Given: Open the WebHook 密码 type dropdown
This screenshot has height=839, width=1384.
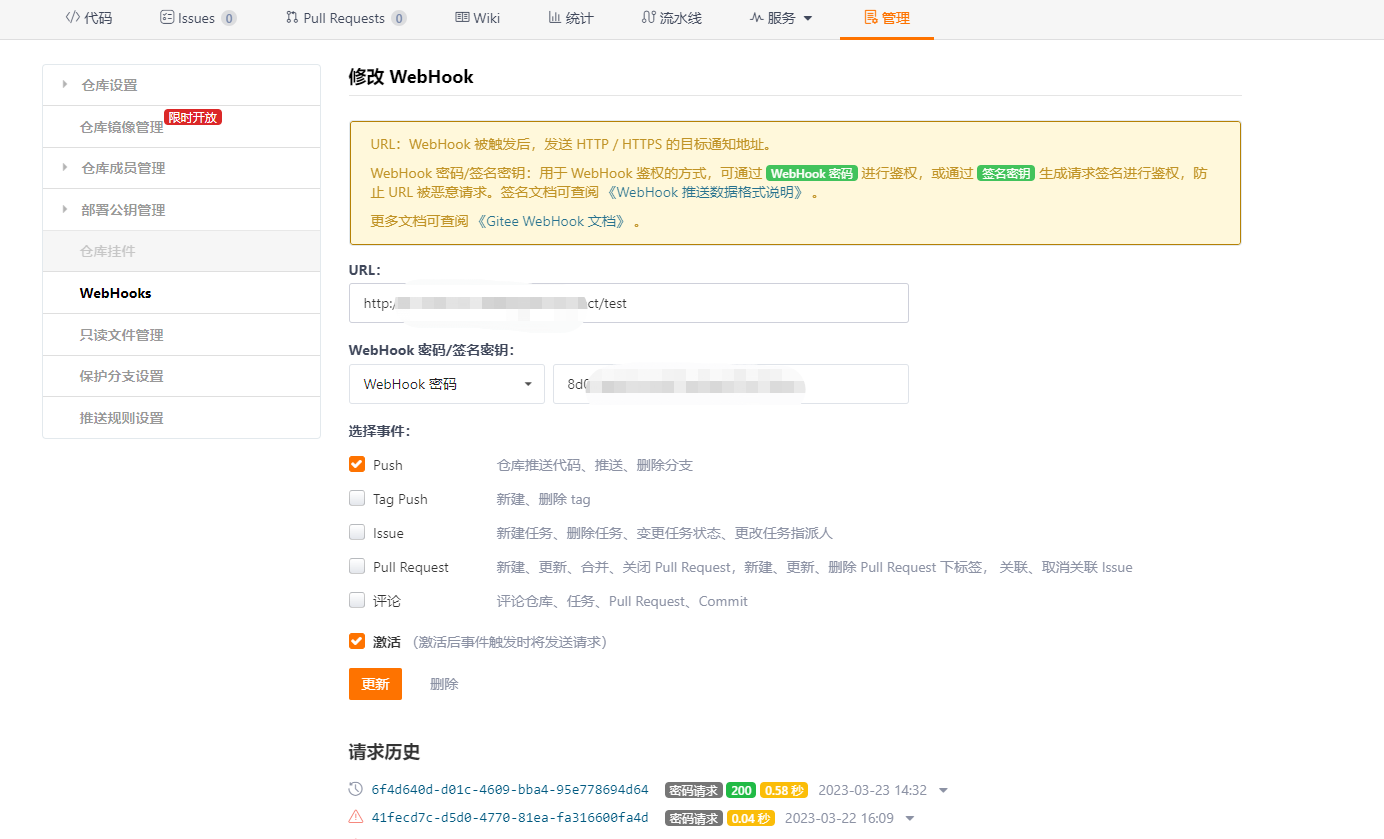Looking at the screenshot, I should 447,384.
